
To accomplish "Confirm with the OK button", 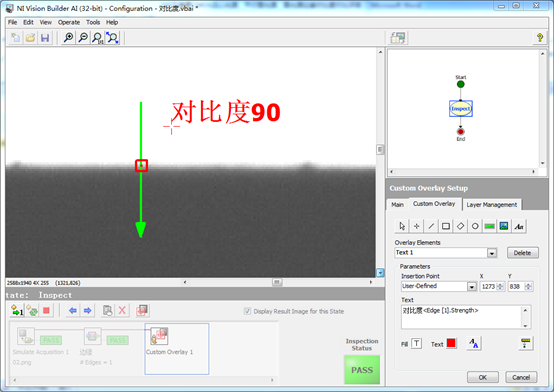I will pyautogui.click(x=483, y=377).
